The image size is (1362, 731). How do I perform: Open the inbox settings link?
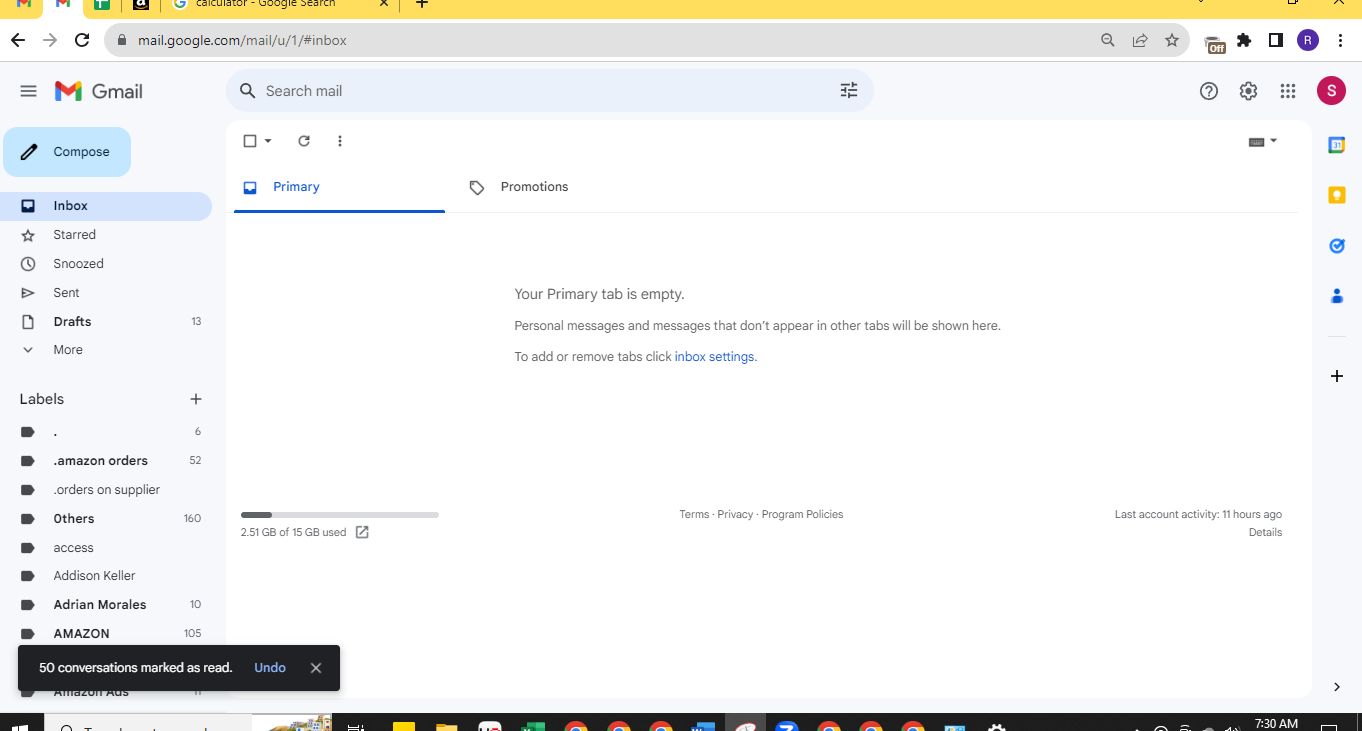coord(714,357)
